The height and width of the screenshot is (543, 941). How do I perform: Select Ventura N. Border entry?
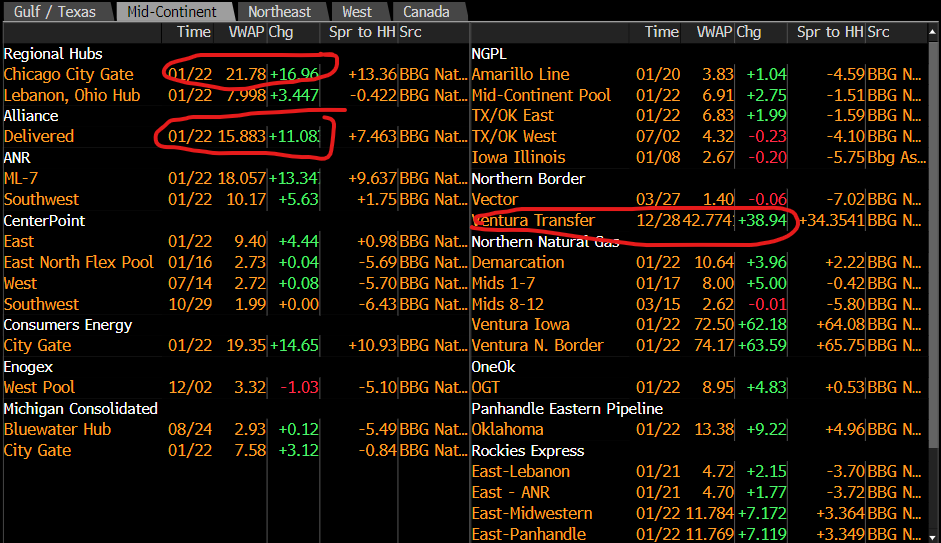[x=699, y=346]
